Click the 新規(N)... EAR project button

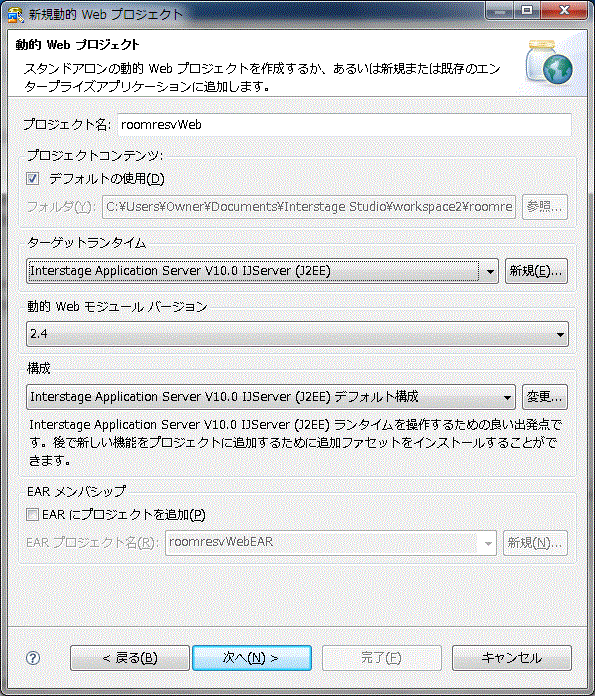pos(535,542)
